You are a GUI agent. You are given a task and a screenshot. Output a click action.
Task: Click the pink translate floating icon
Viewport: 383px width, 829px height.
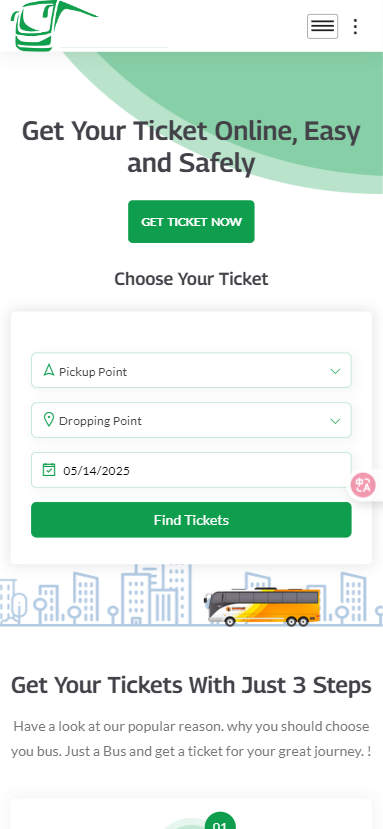[x=363, y=485]
